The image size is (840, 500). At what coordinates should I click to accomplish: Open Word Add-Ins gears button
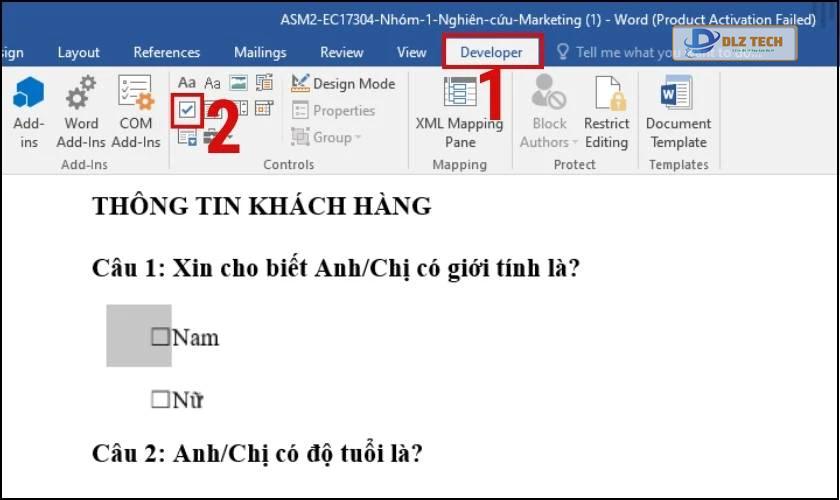81,113
